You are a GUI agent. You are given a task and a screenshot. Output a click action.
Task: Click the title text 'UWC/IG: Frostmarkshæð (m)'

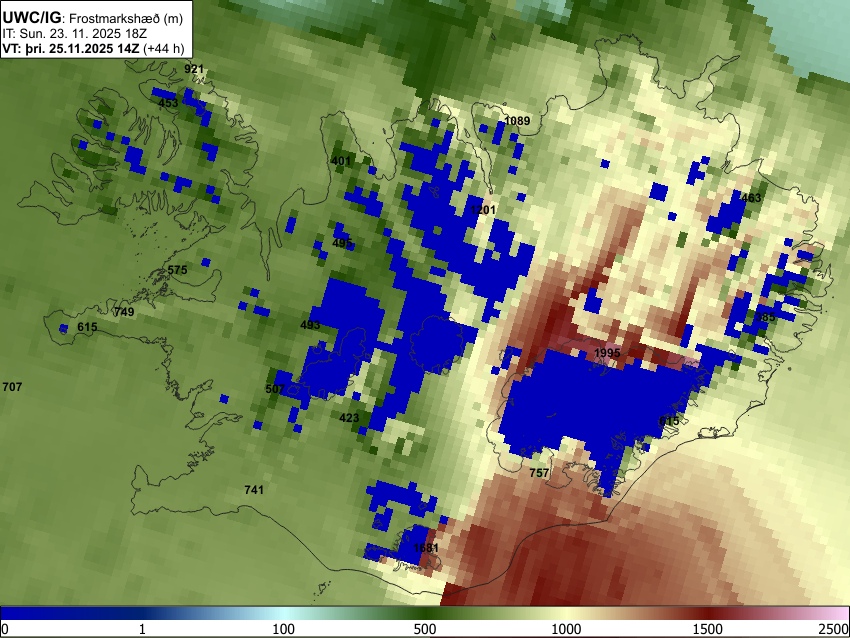pyautogui.click(x=93, y=18)
